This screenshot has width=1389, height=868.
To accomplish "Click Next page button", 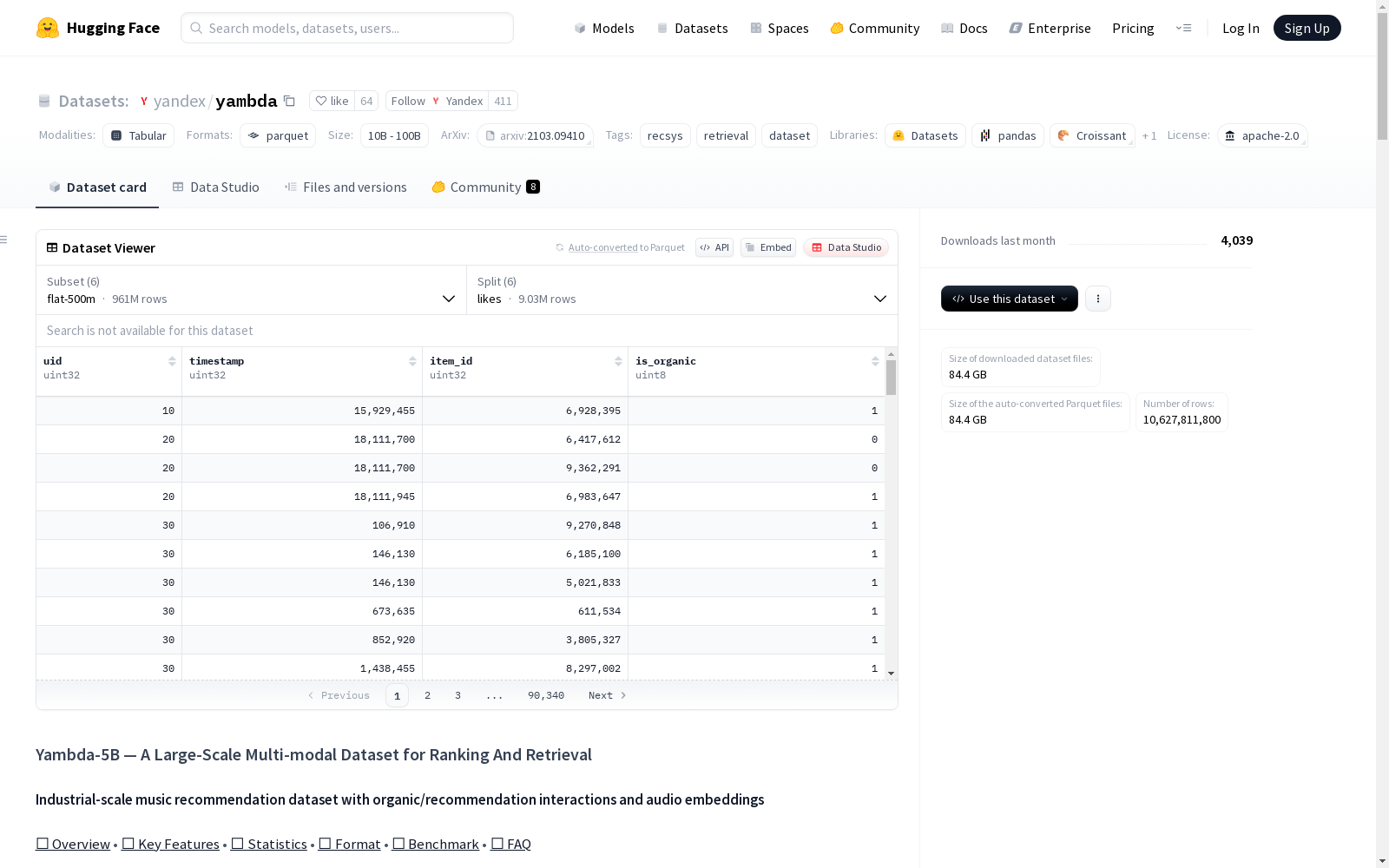I will click(607, 695).
